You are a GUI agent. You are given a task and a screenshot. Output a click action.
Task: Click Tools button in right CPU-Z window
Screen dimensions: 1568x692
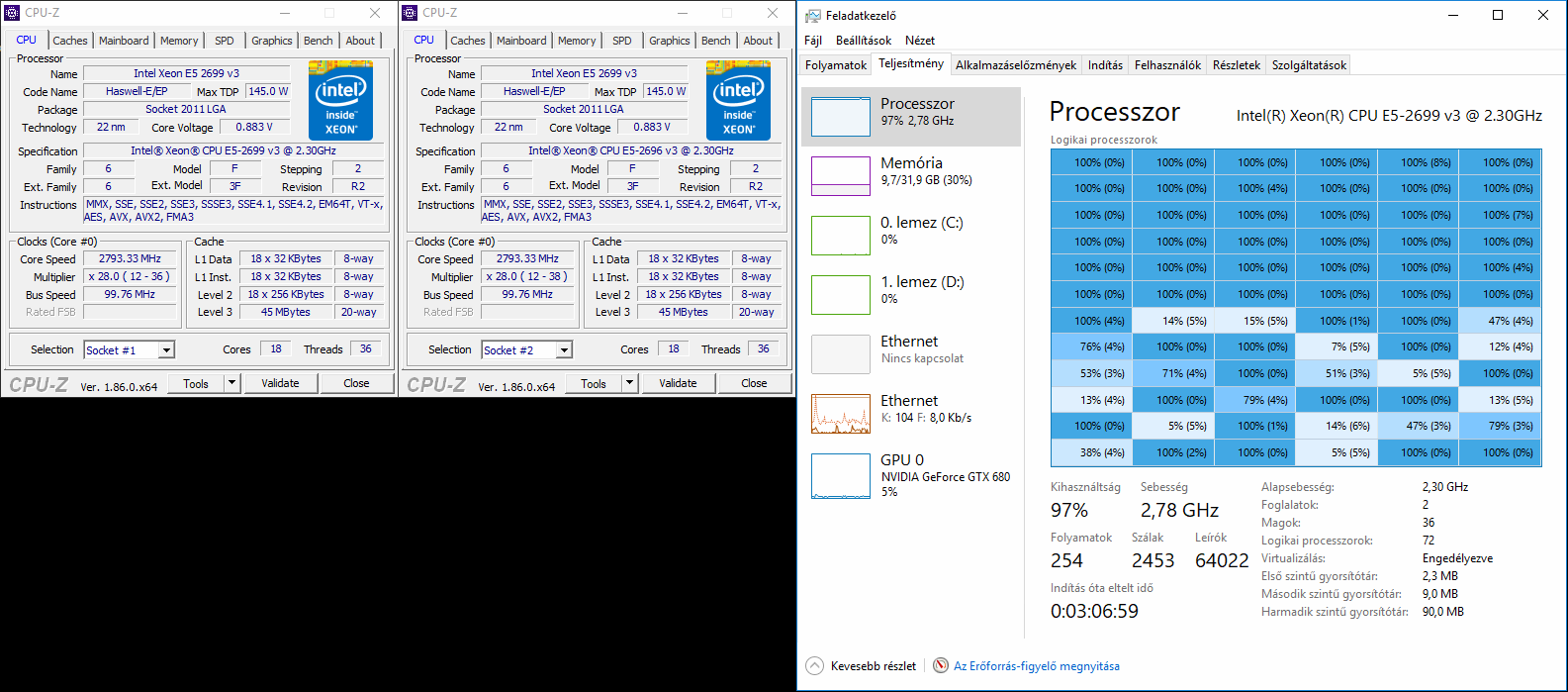594,383
